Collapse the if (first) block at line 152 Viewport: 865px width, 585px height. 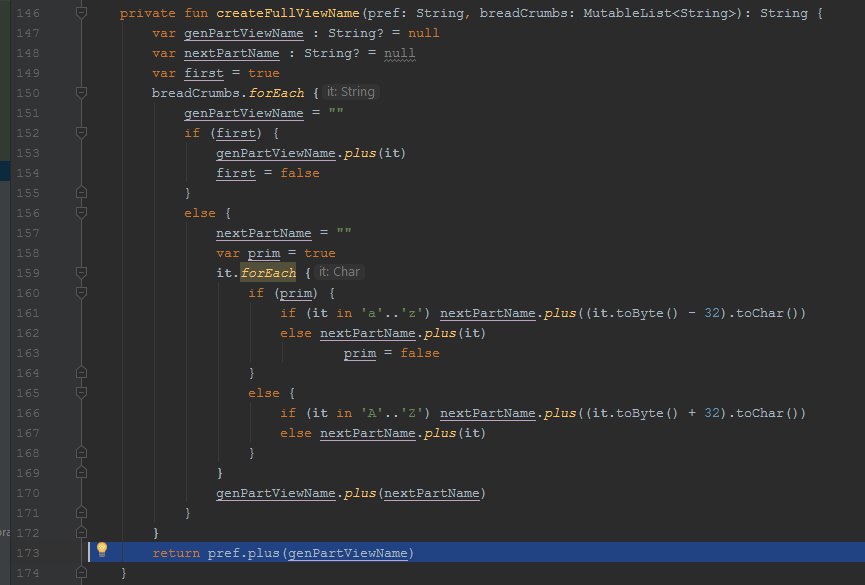pos(81,132)
